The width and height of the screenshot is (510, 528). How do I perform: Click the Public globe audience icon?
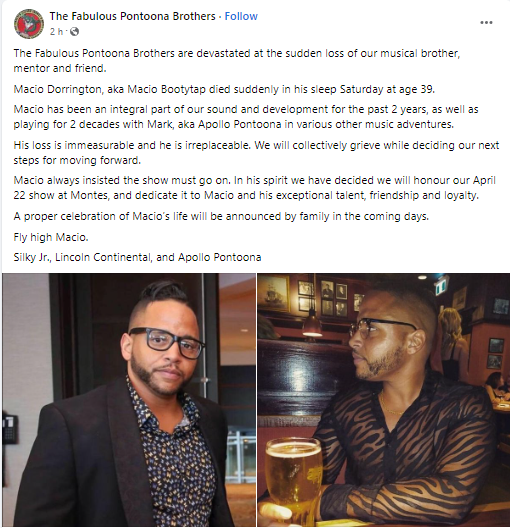coord(74,32)
